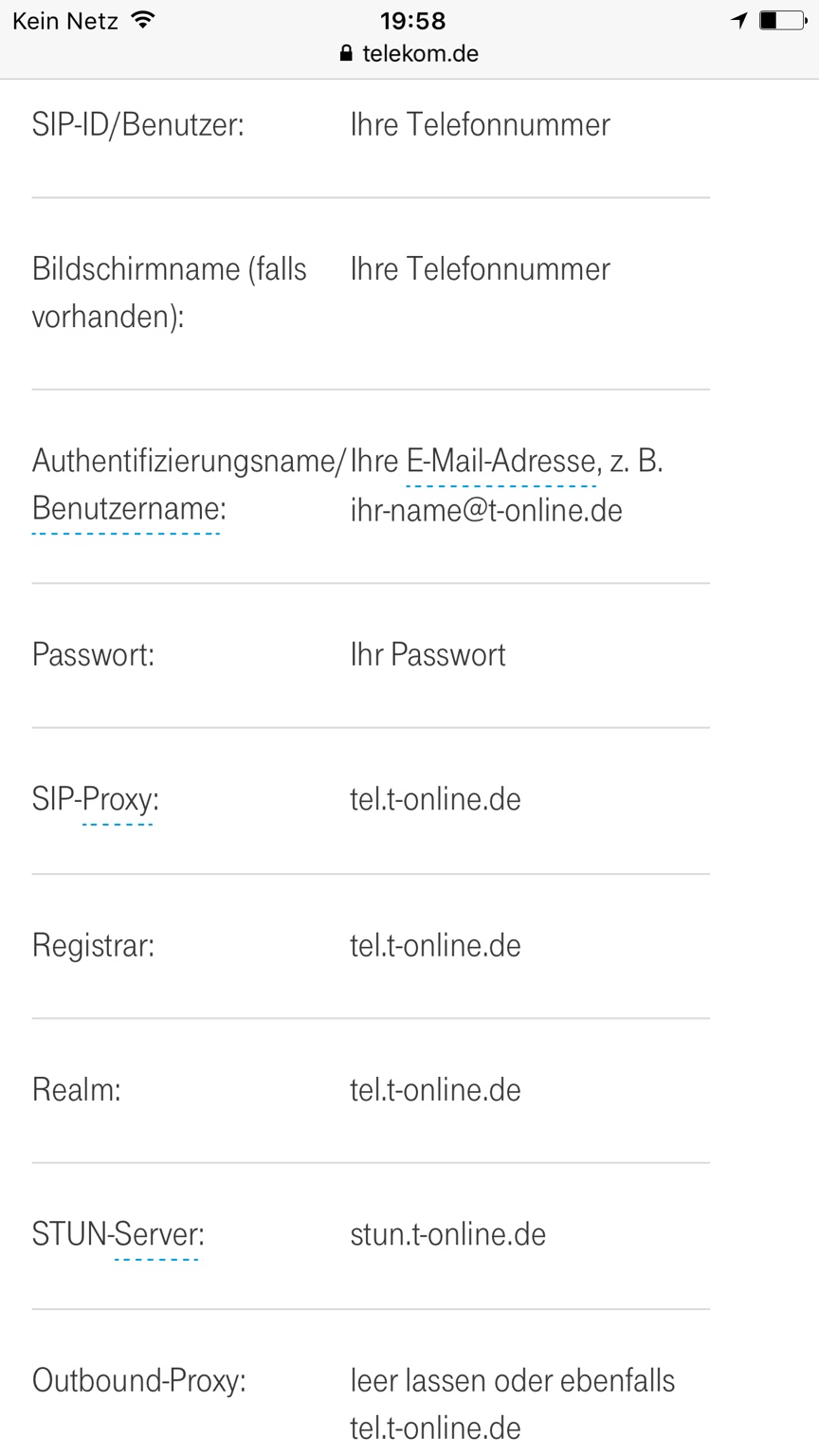Tap the Realm value tel.t-online.de
The height and width of the screenshot is (1456, 819).
pos(435,1090)
